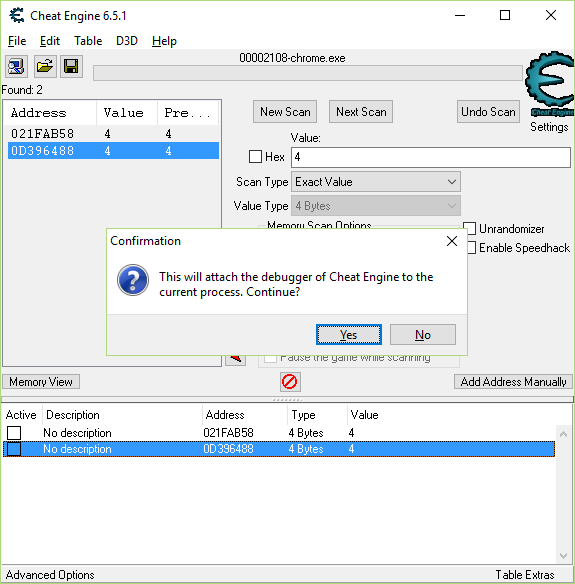Open Memory View
Viewport: 575px width, 584px height.
click(41, 382)
